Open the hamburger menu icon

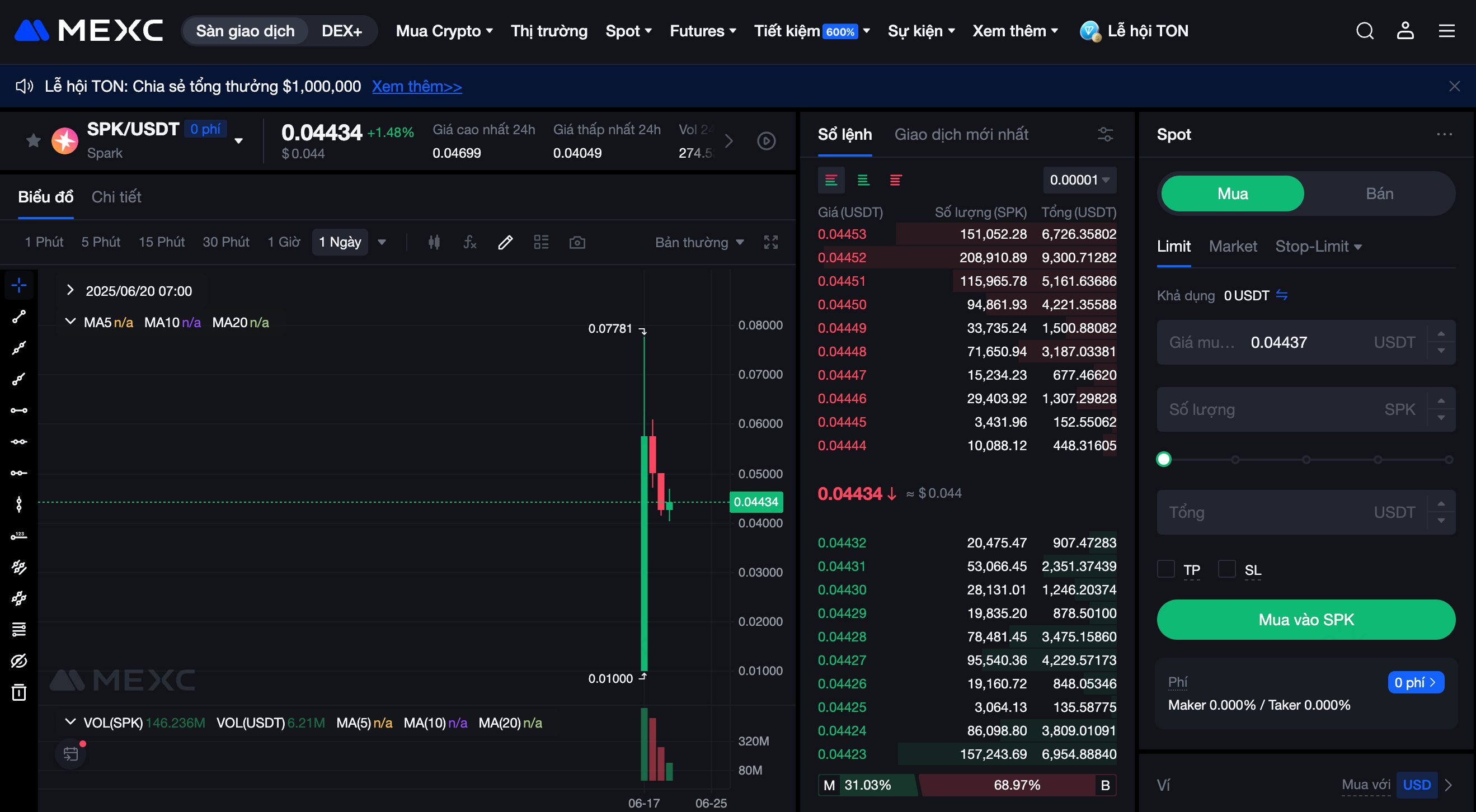(x=1446, y=31)
